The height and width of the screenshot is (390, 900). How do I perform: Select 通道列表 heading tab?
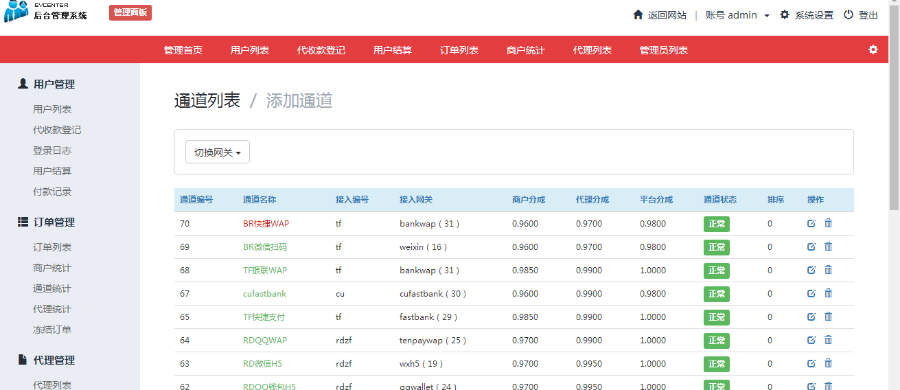[x=207, y=101]
